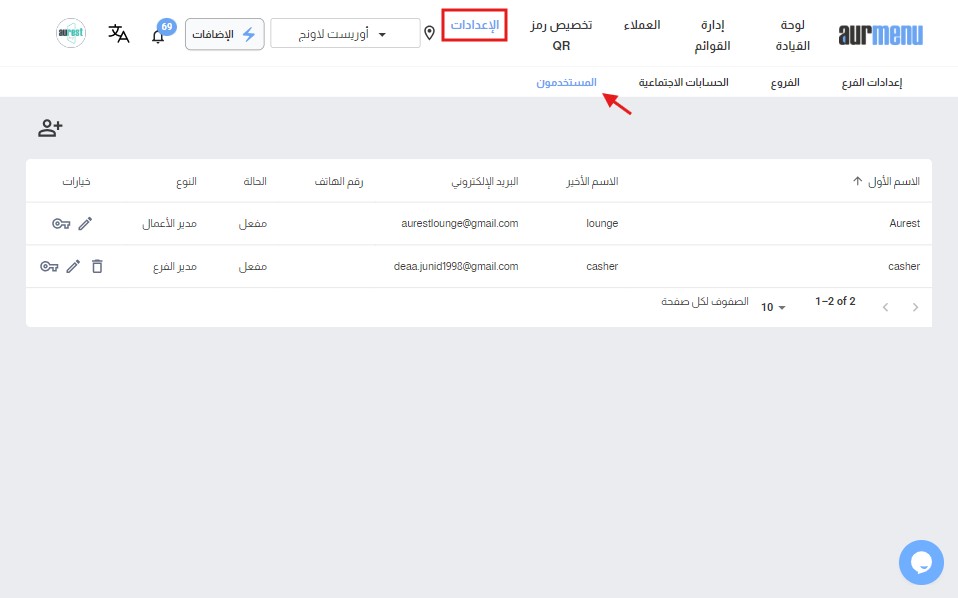Open the notifications bell
Screen dimensions: 958x598
tap(158, 36)
